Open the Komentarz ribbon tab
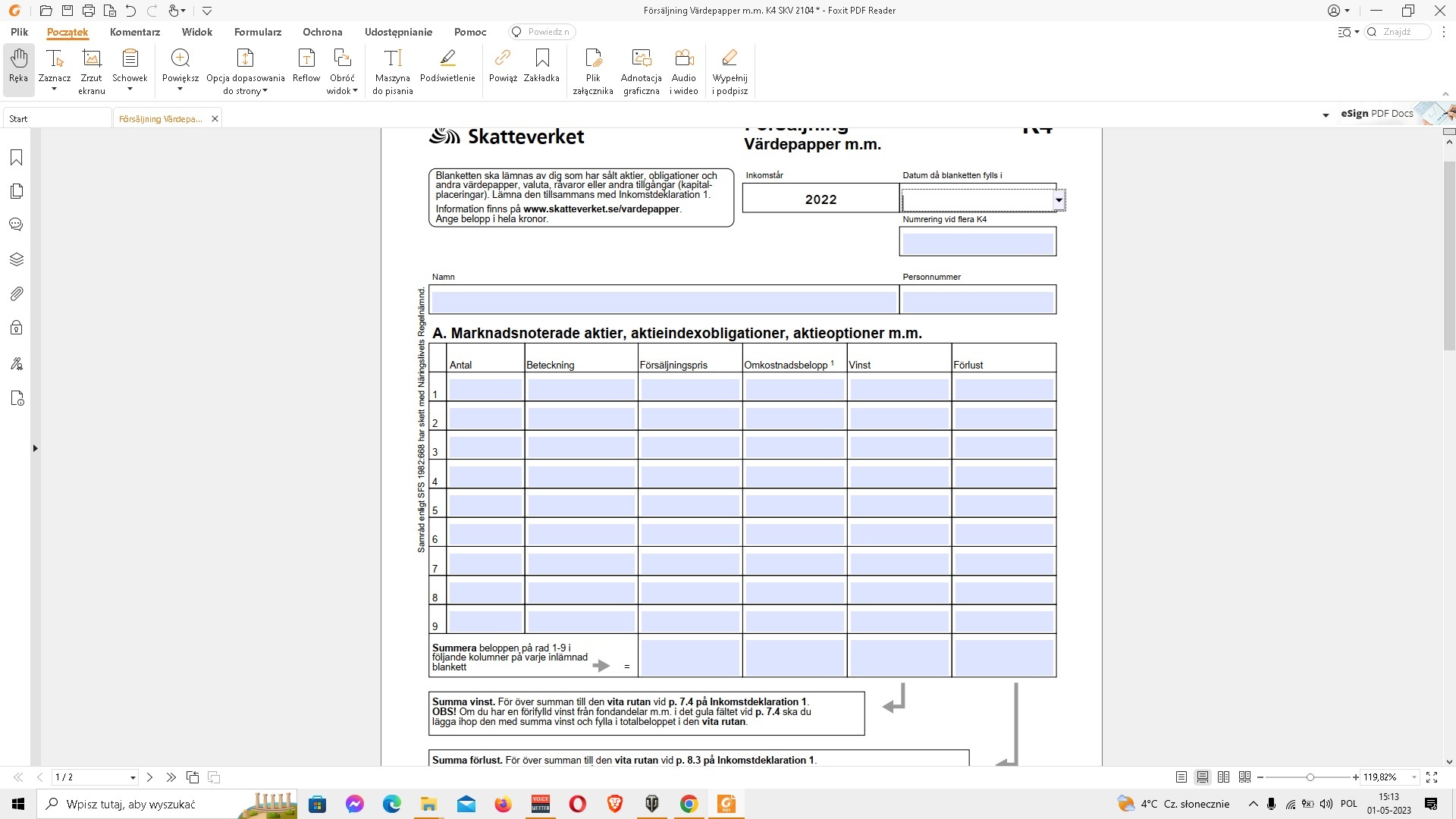This screenshot has width=1456, height=819. point(135,32)
